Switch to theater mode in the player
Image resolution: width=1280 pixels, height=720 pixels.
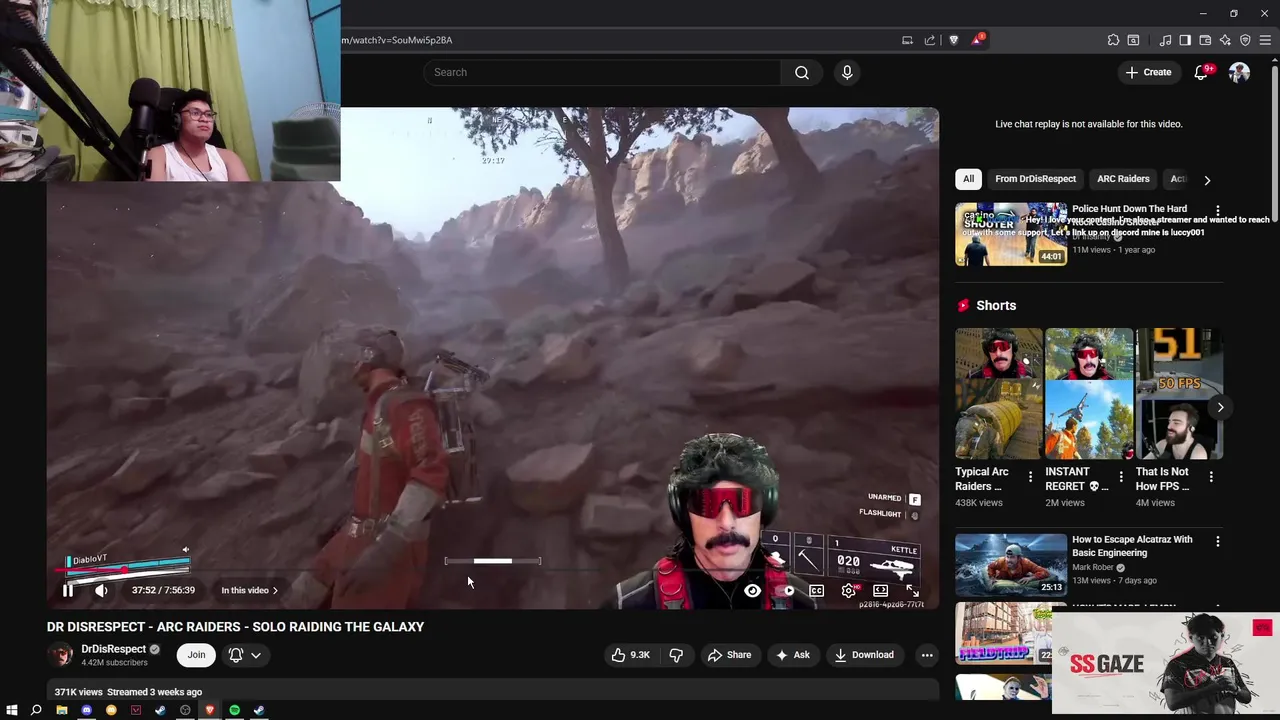click(x=880, y=590)
